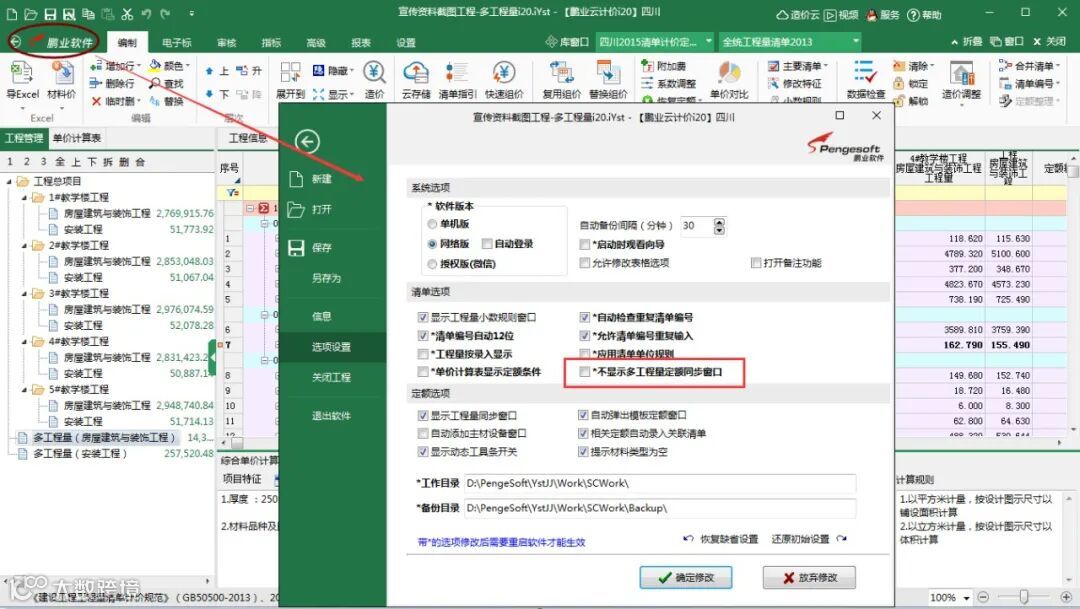Image resolution: width=1080 pixels, height=609 pixels.
Task: Open the 颜色 color dropdown
Action: coord(187,66)
